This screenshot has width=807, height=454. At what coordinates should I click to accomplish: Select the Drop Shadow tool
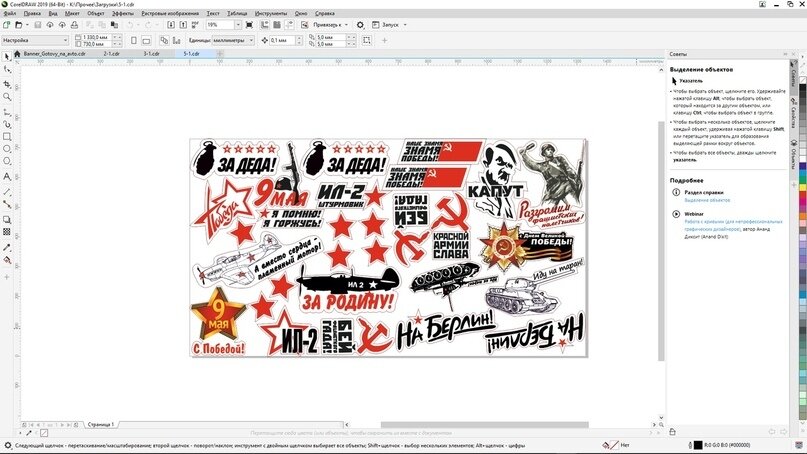[x=7, y=220]
